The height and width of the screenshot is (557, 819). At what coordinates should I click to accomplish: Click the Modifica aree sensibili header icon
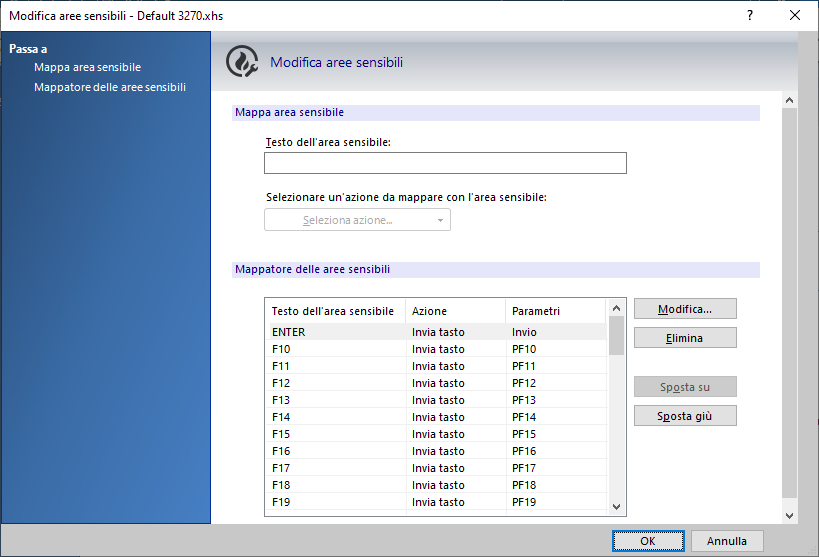coord(242,62)
